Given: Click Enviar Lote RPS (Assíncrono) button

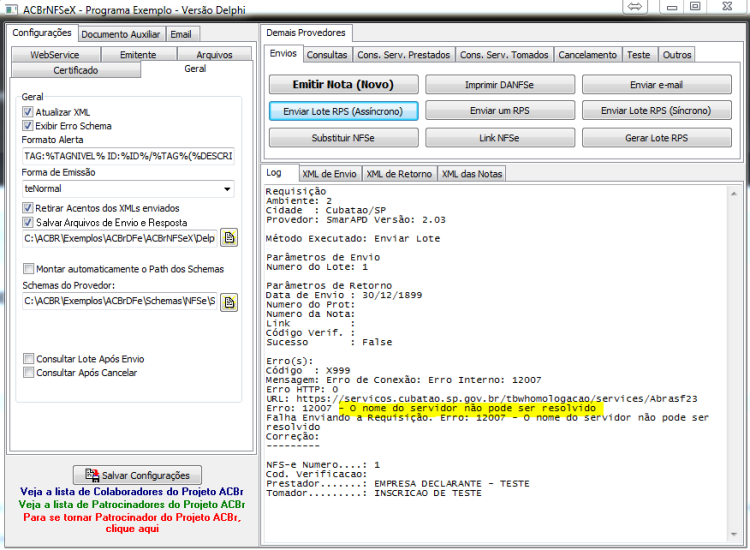Looking at the screenshot, I should pyautogui.click(x=343, y=111).
